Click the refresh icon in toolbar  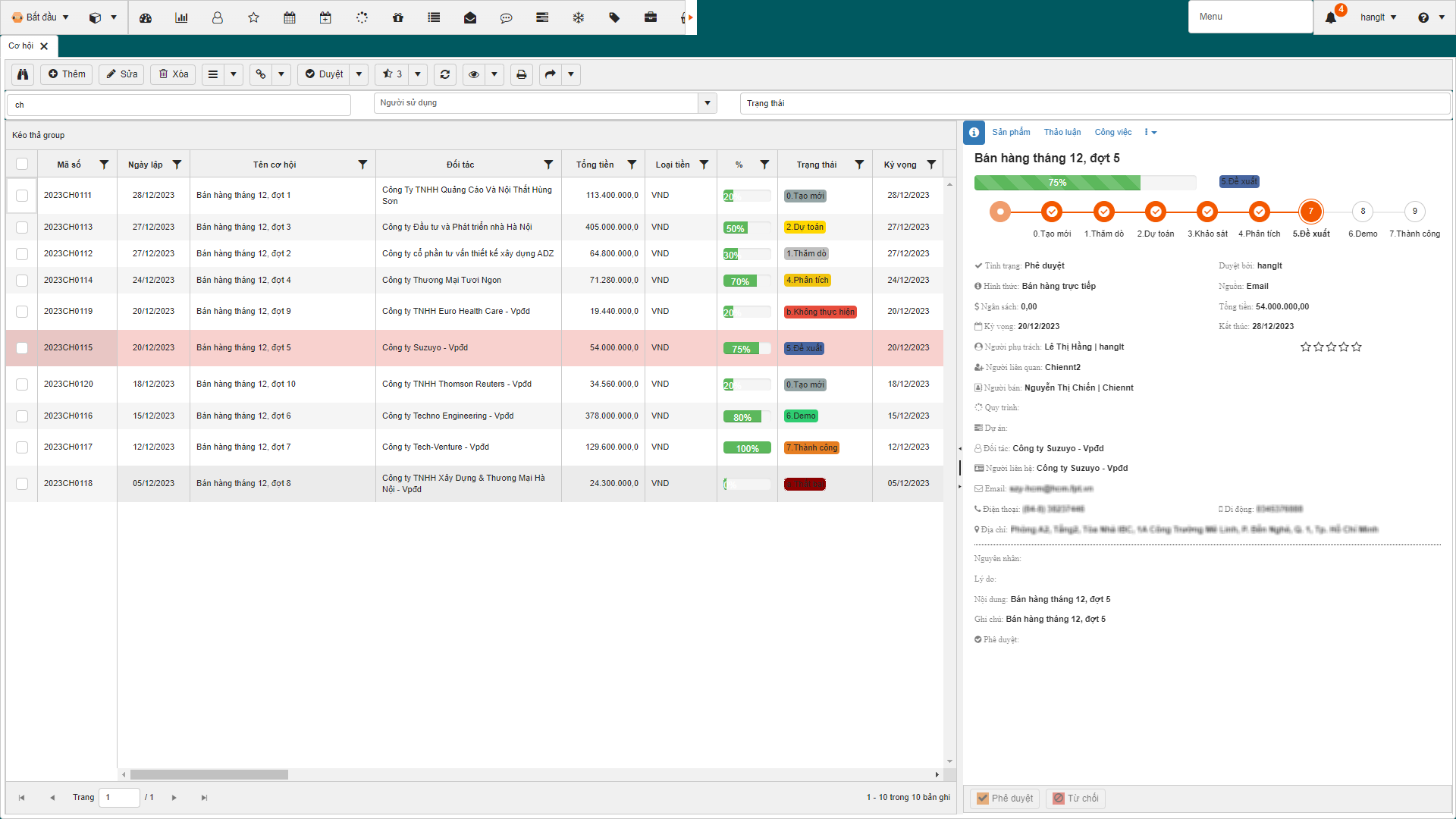pyautogui.click(x=445, y=74)
